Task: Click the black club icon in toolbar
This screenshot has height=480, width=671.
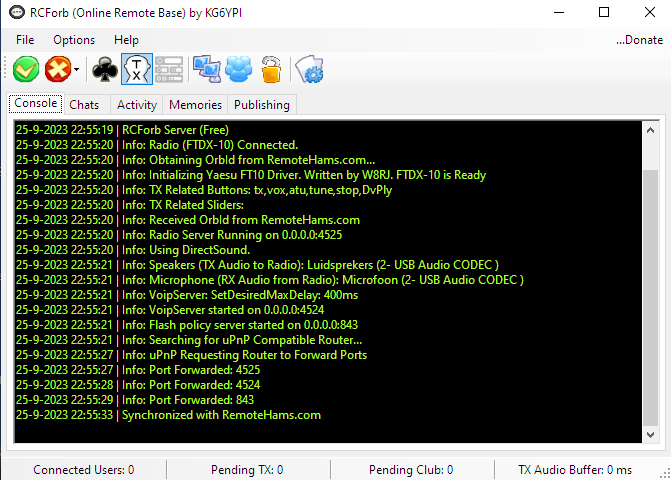Action: tap(104, 69)
